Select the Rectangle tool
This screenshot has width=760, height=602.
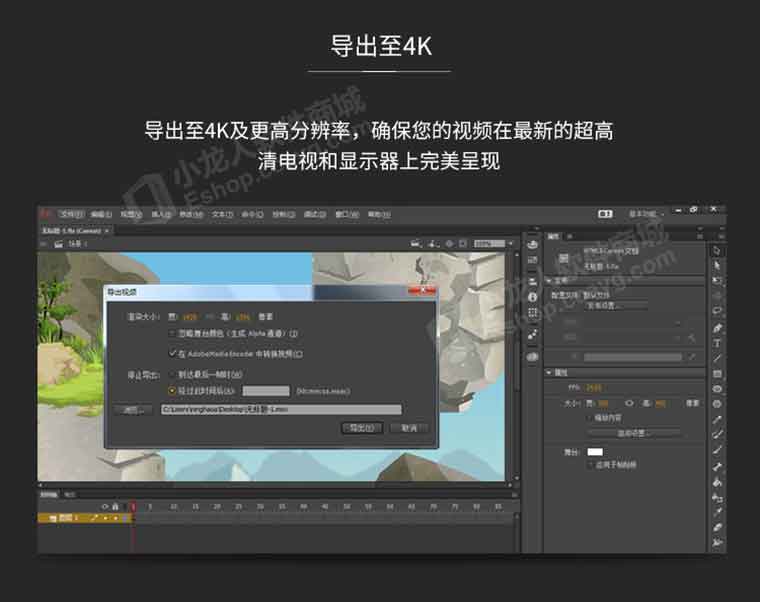click(718, 373)
